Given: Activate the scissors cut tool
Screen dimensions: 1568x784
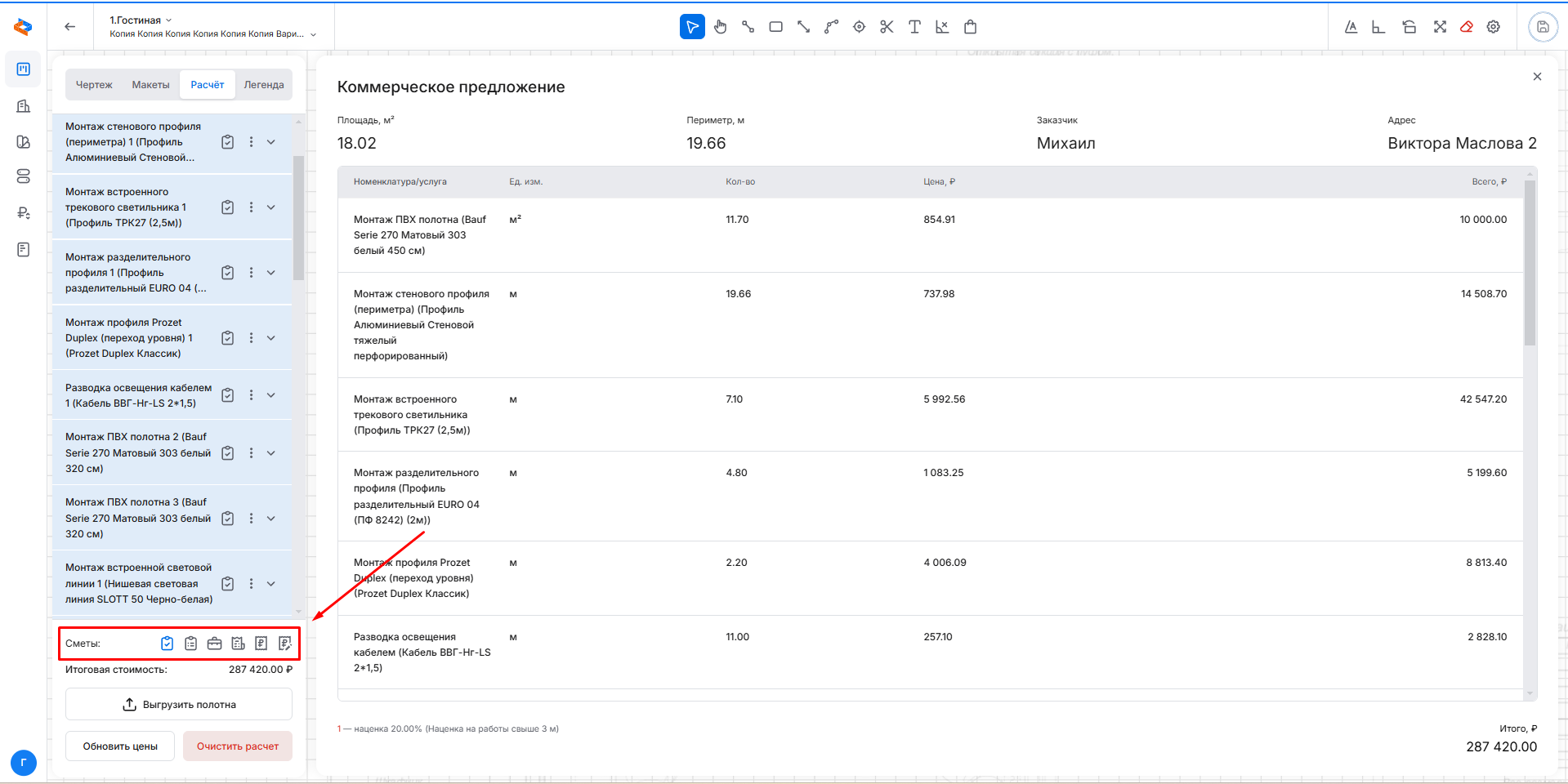Looking at the screenshot, I should (887, 27).
